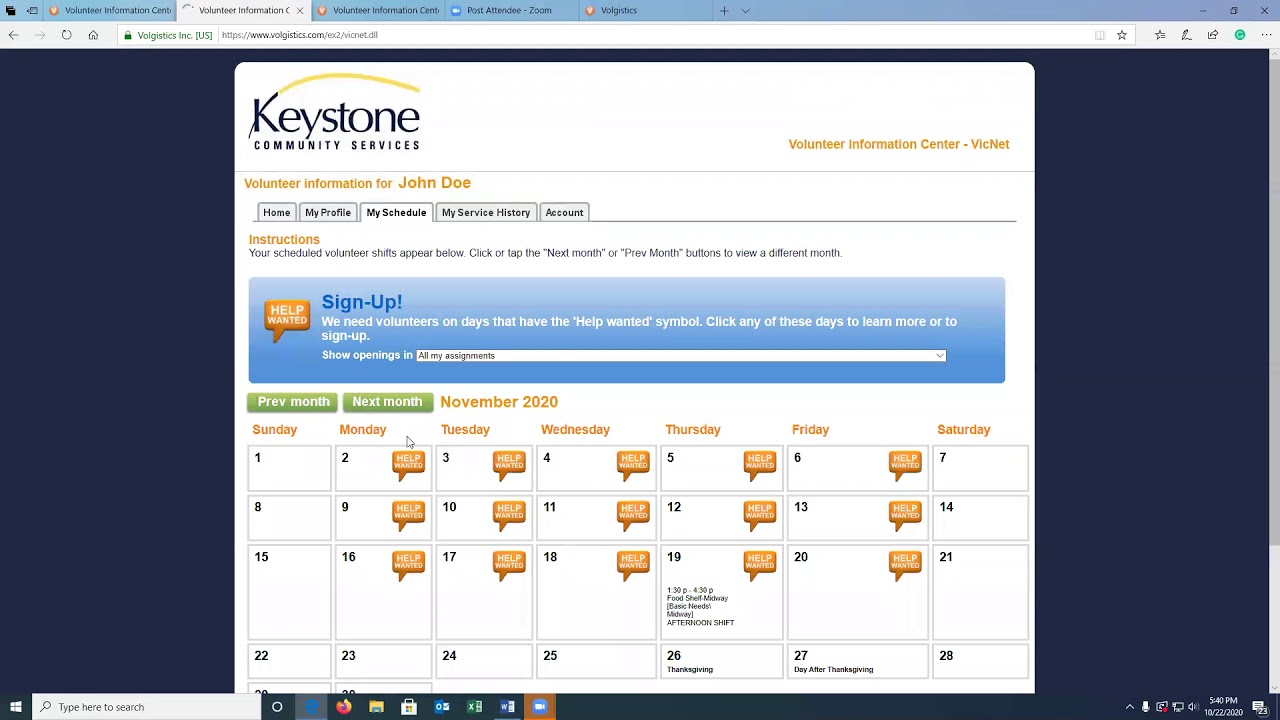Open Help Wanted on Monday November 2
This screenshot has width=1280, height=720.
coord(408,465)
